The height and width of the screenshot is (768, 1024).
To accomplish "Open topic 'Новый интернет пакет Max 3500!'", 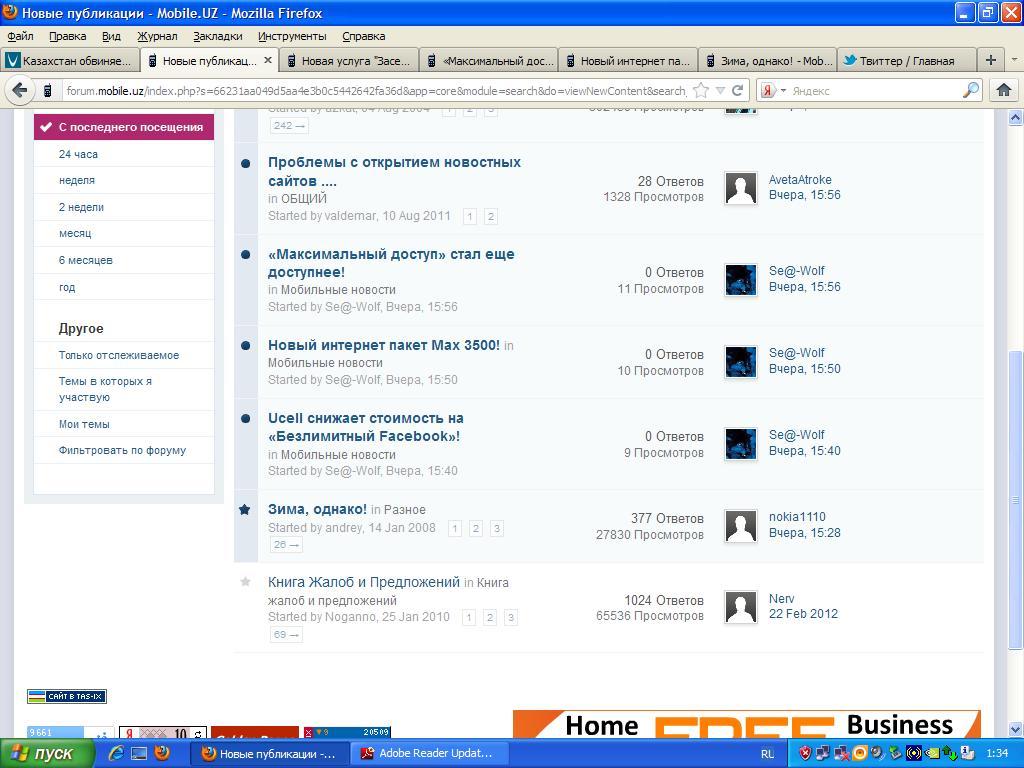I will 383,345.
